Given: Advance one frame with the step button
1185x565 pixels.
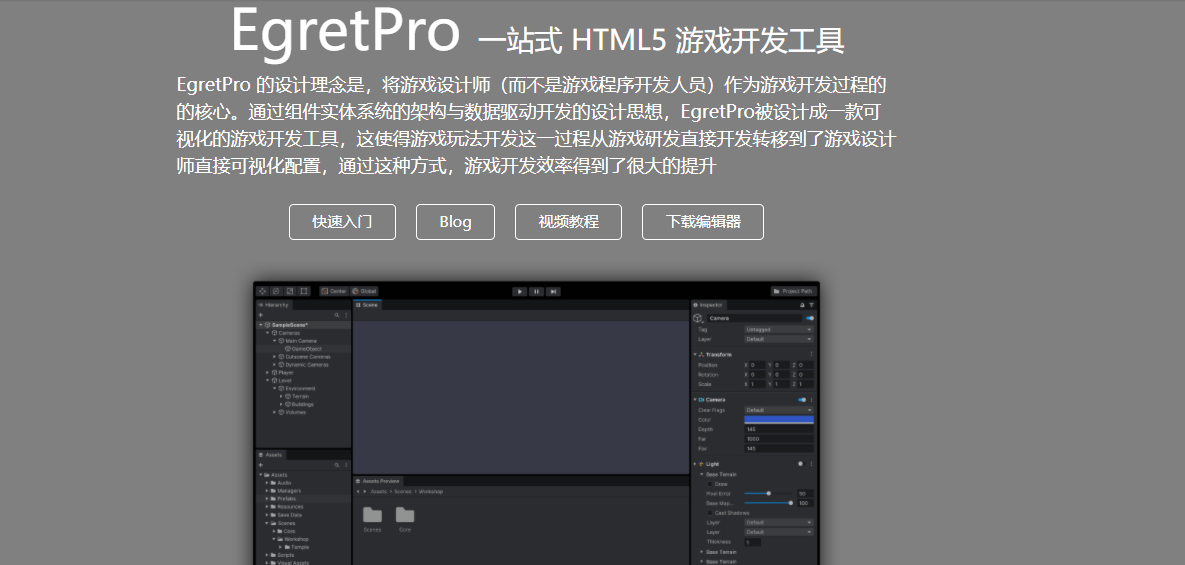Looking at the screenshot, I should click(x=553, y=292).
